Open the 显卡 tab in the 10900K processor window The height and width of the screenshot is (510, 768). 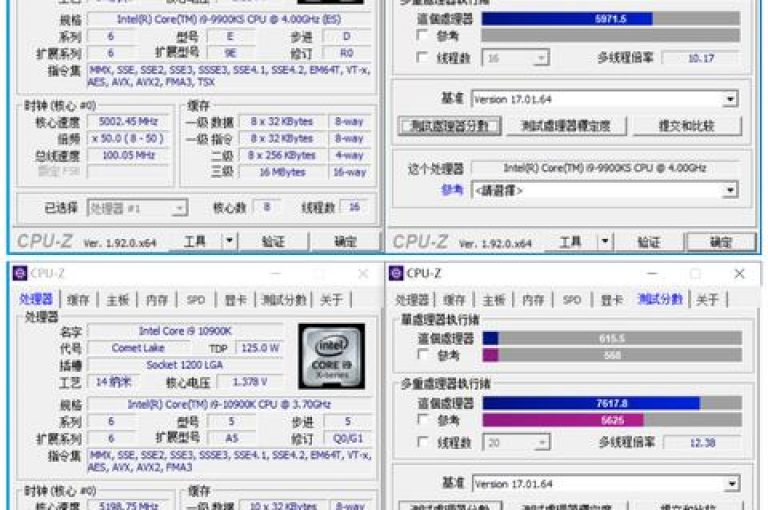[236, 299]
